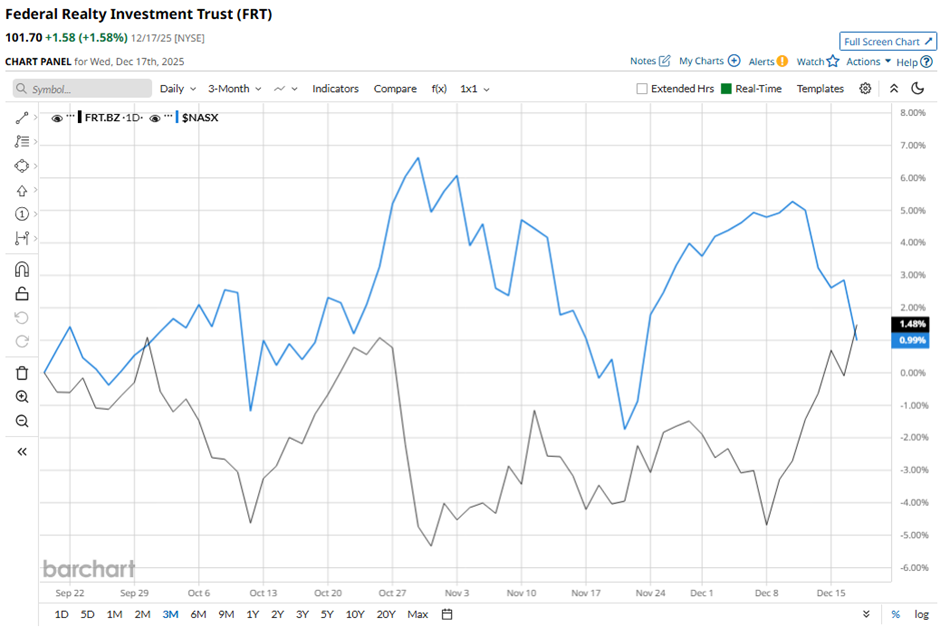Open Help

tap(914, 62)
